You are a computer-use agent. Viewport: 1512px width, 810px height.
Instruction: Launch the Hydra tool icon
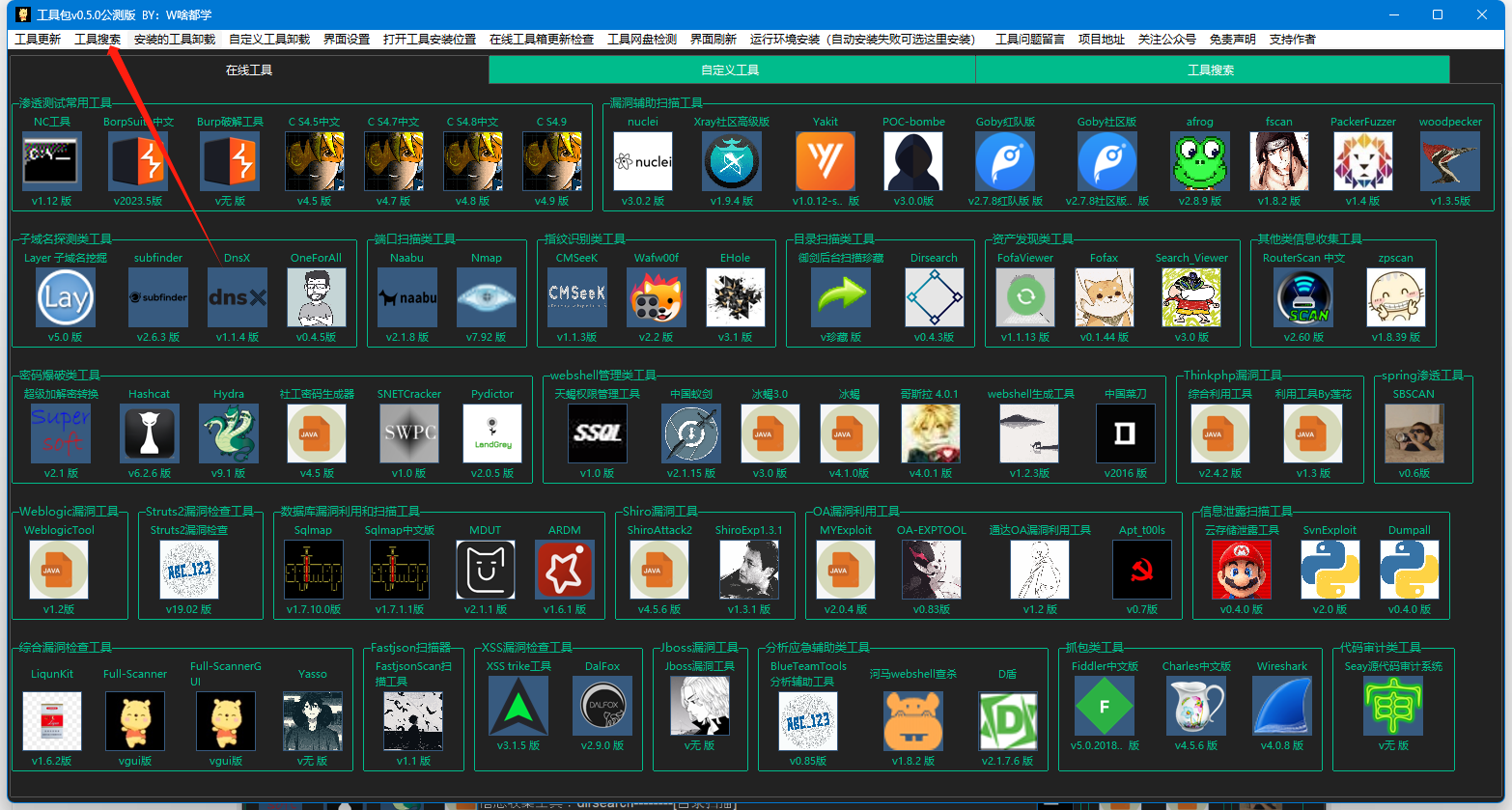(x=229, y=433)
